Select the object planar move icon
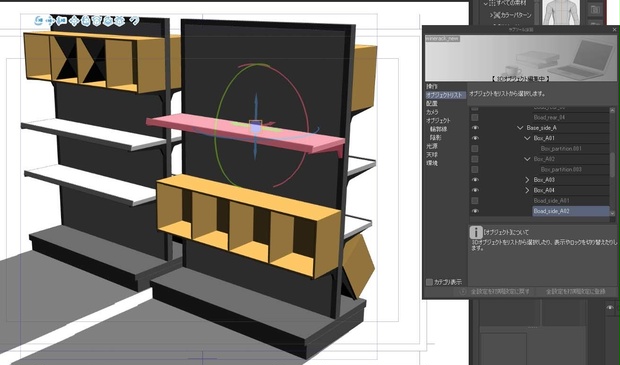The height and width of the screenshot is (365, 620). (x=74, y=21)
